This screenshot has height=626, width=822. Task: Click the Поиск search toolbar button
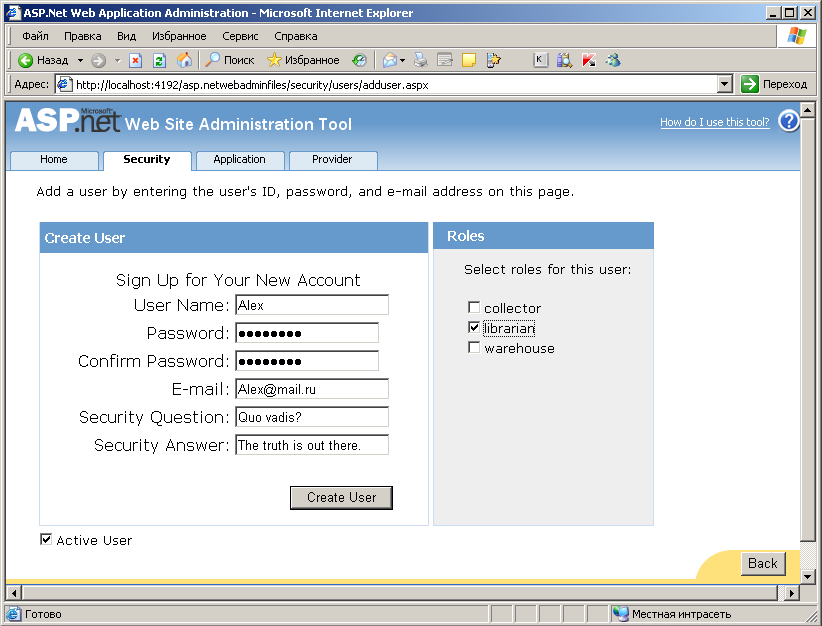(230, 60)
